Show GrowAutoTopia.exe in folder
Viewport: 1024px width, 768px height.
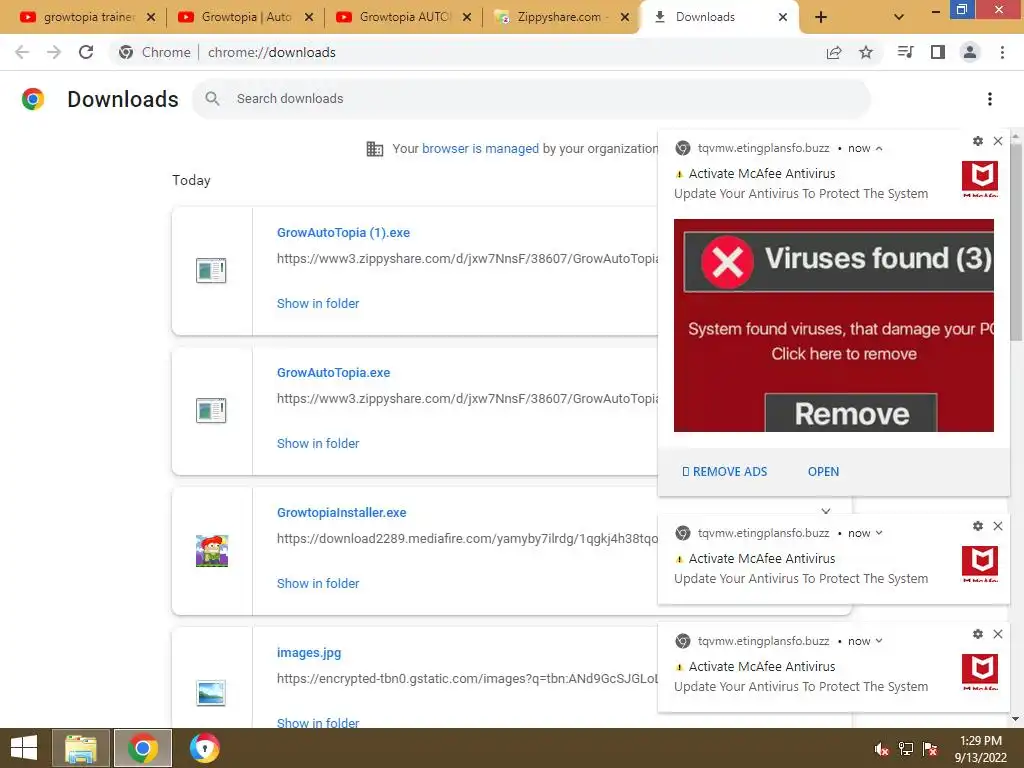318,443
